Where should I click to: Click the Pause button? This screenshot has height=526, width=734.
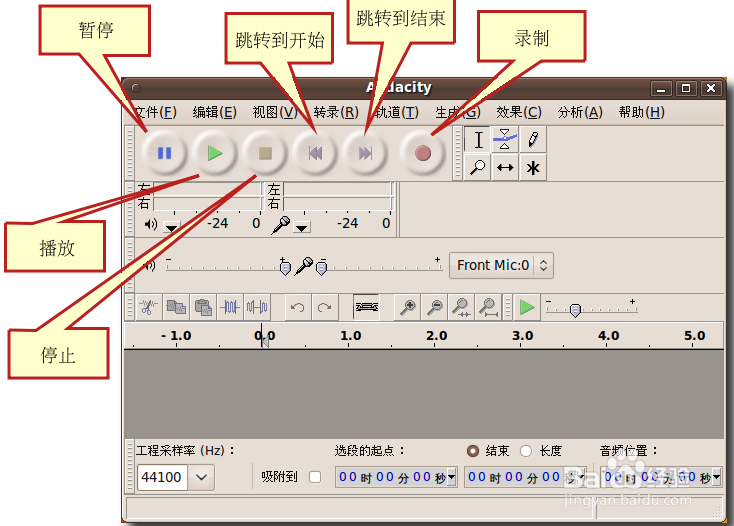[164, 153]
